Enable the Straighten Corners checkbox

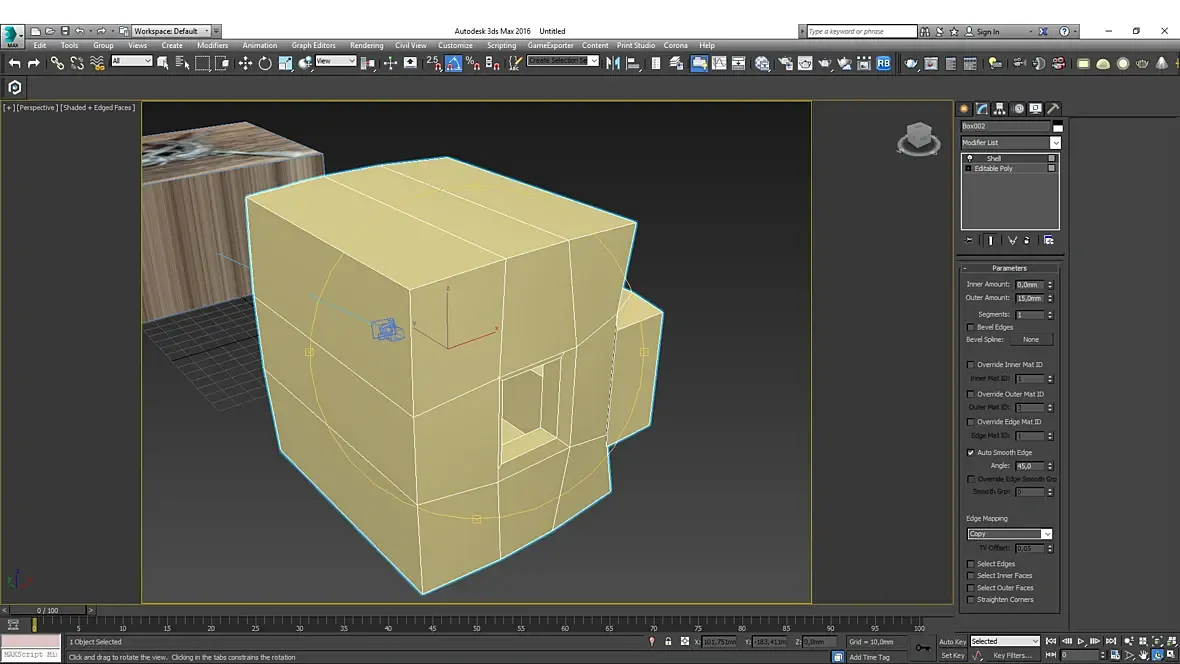tap(970, 600)
